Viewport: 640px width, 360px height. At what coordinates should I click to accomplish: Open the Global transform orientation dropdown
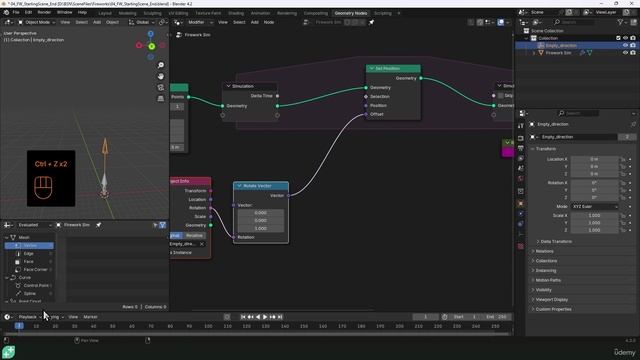tap(142, 22)
